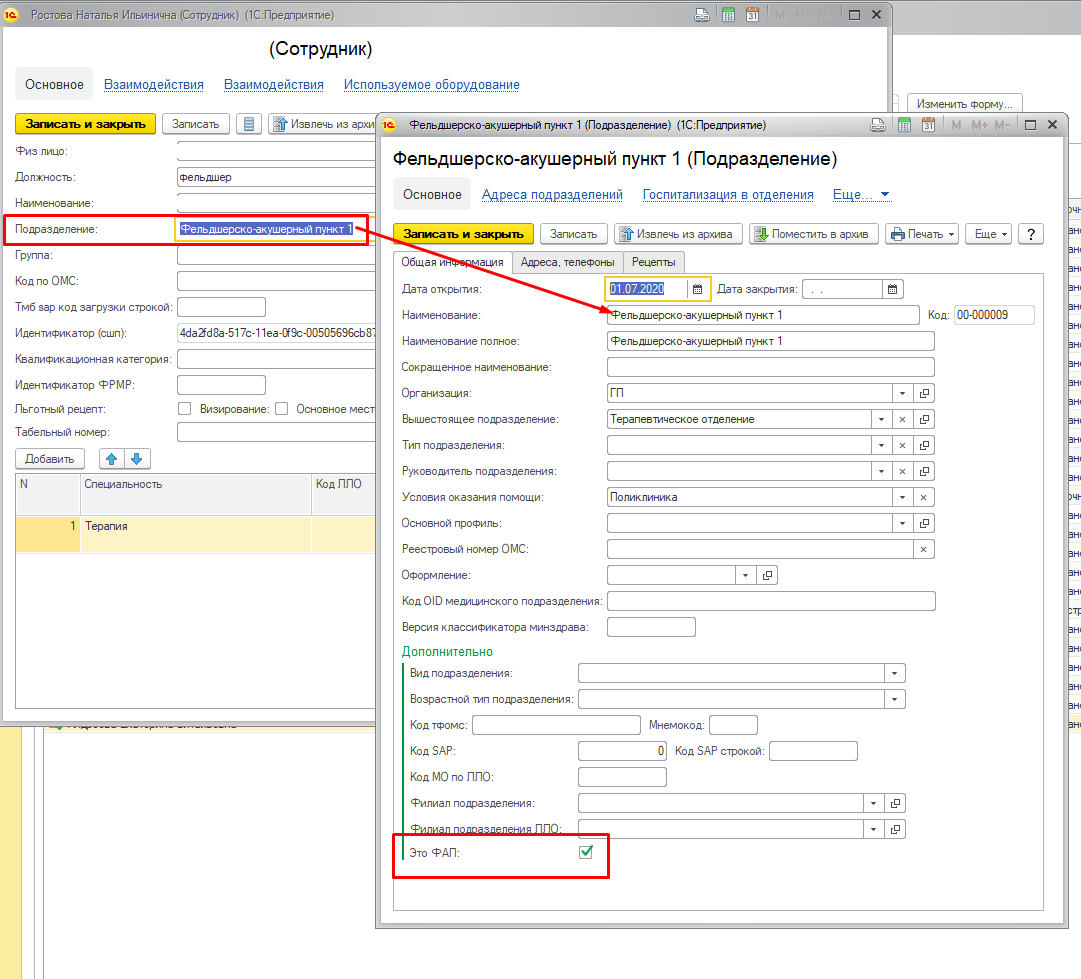Clear the Вышестоящее подразделение field
Image resolution: width=1081 pixels, height=979 pixels.
901,419
